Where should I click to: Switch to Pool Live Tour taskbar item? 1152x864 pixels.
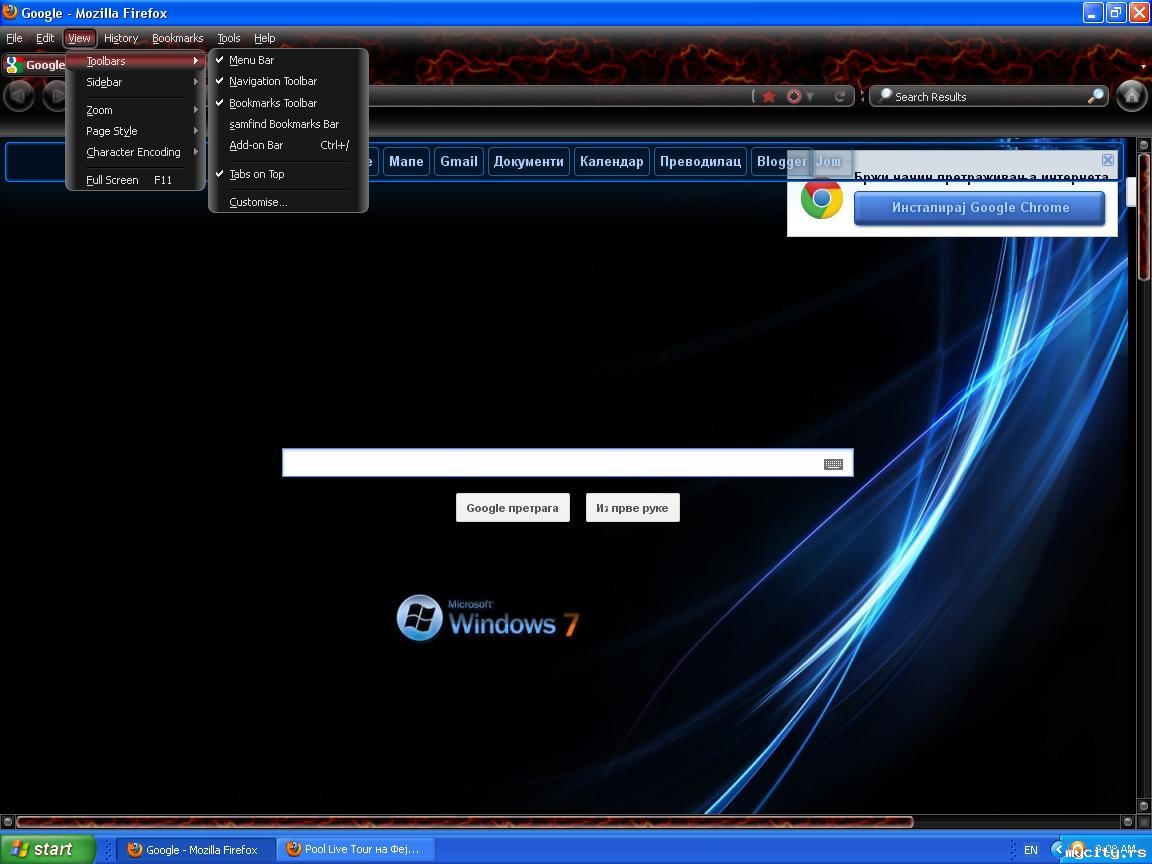point(356,849)
